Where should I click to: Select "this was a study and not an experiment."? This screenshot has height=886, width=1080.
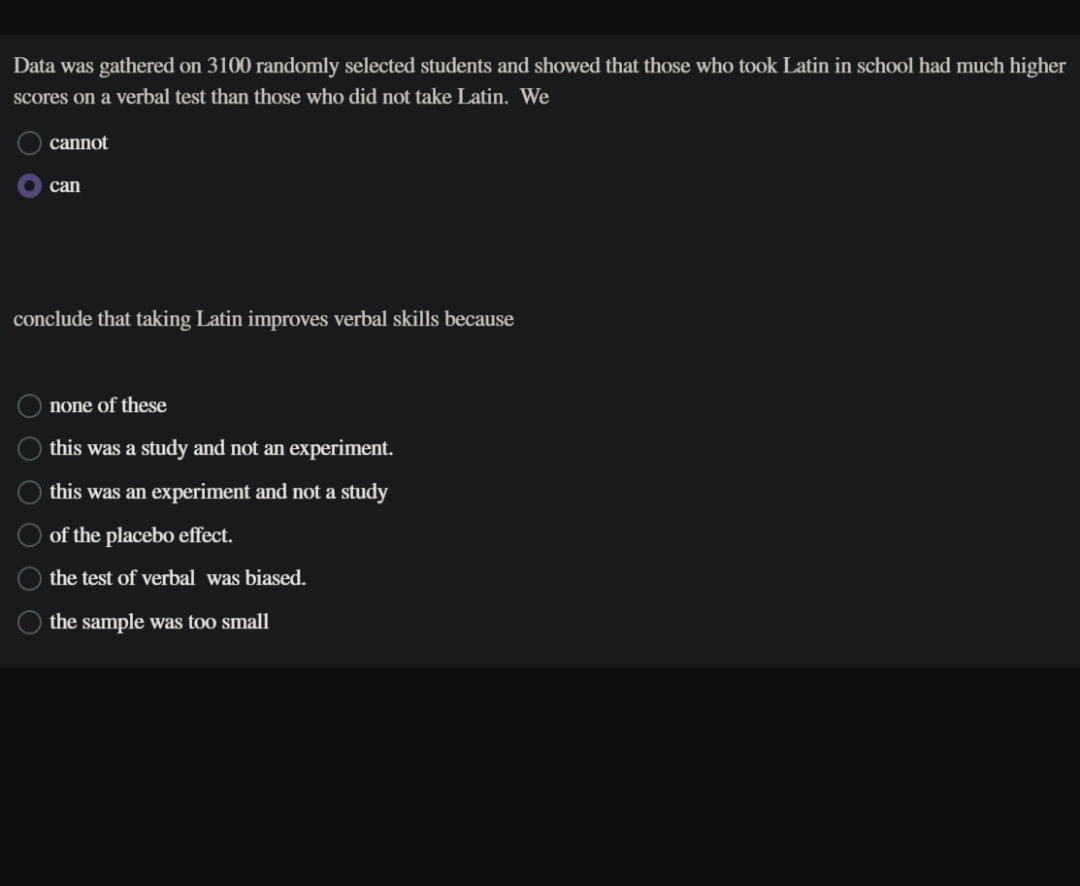29,448
